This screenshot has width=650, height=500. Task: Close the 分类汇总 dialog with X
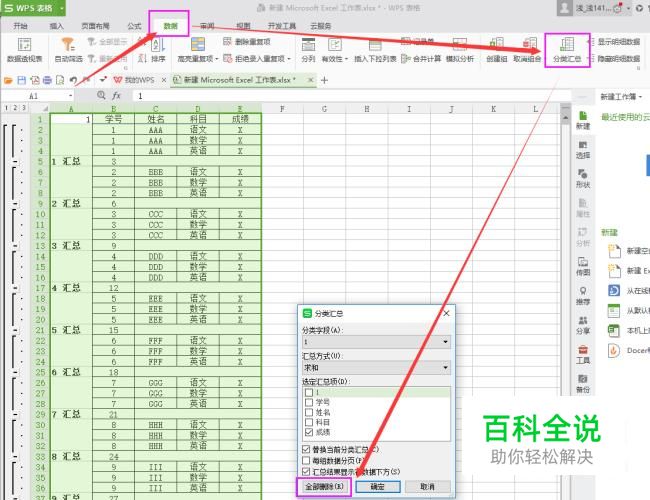coord(446,313)
